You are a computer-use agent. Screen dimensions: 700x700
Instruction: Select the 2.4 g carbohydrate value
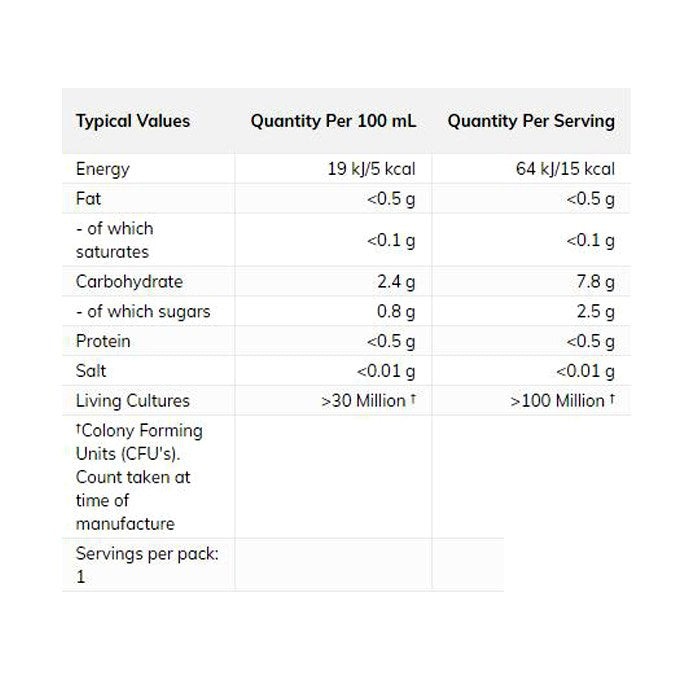[x=395, y=282]
